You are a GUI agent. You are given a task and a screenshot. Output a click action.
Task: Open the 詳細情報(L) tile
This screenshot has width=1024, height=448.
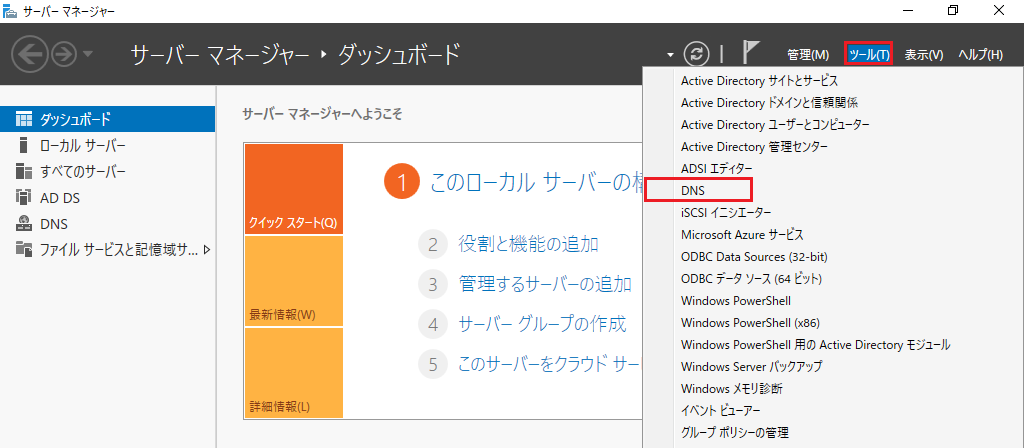click(293, 372)
